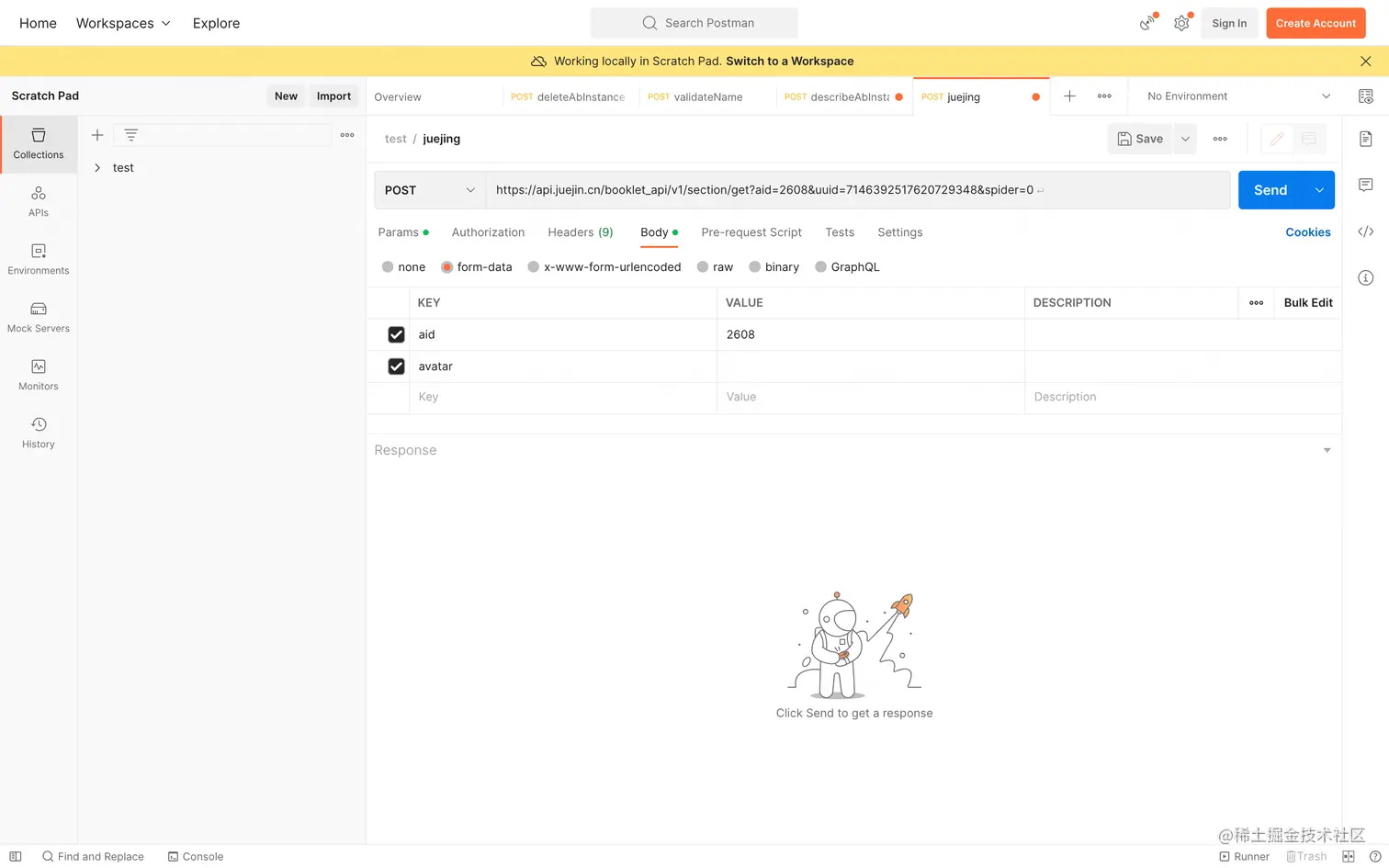Viewport: 1389px width, 868px height.
Task: Open the Mock Servers sidebar panel
Action: tap(39, 318)
